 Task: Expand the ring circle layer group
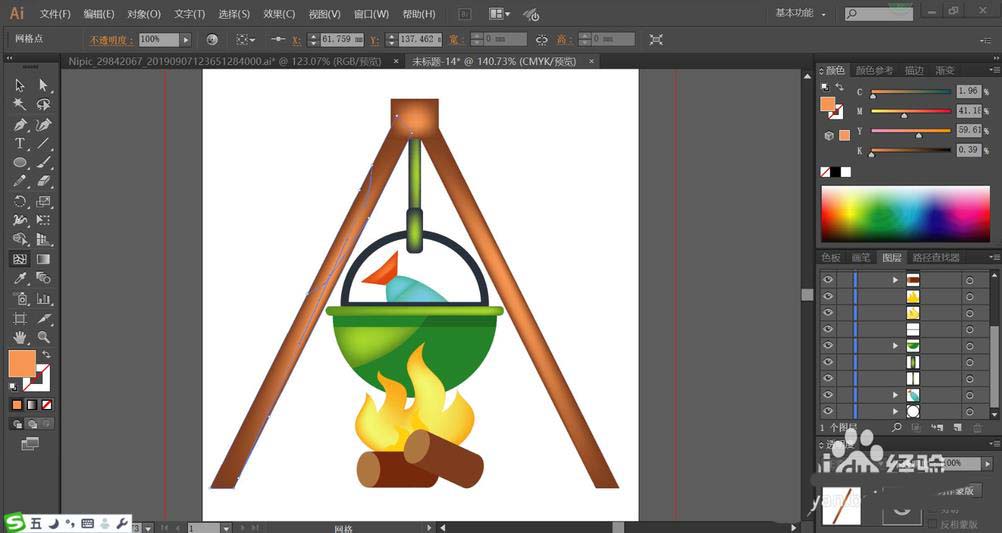(x=895, y=412)
